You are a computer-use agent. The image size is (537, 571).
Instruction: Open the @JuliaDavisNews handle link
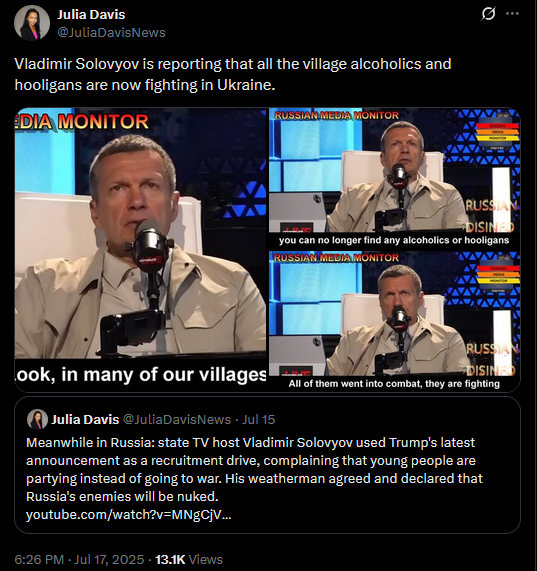[111, 32]
